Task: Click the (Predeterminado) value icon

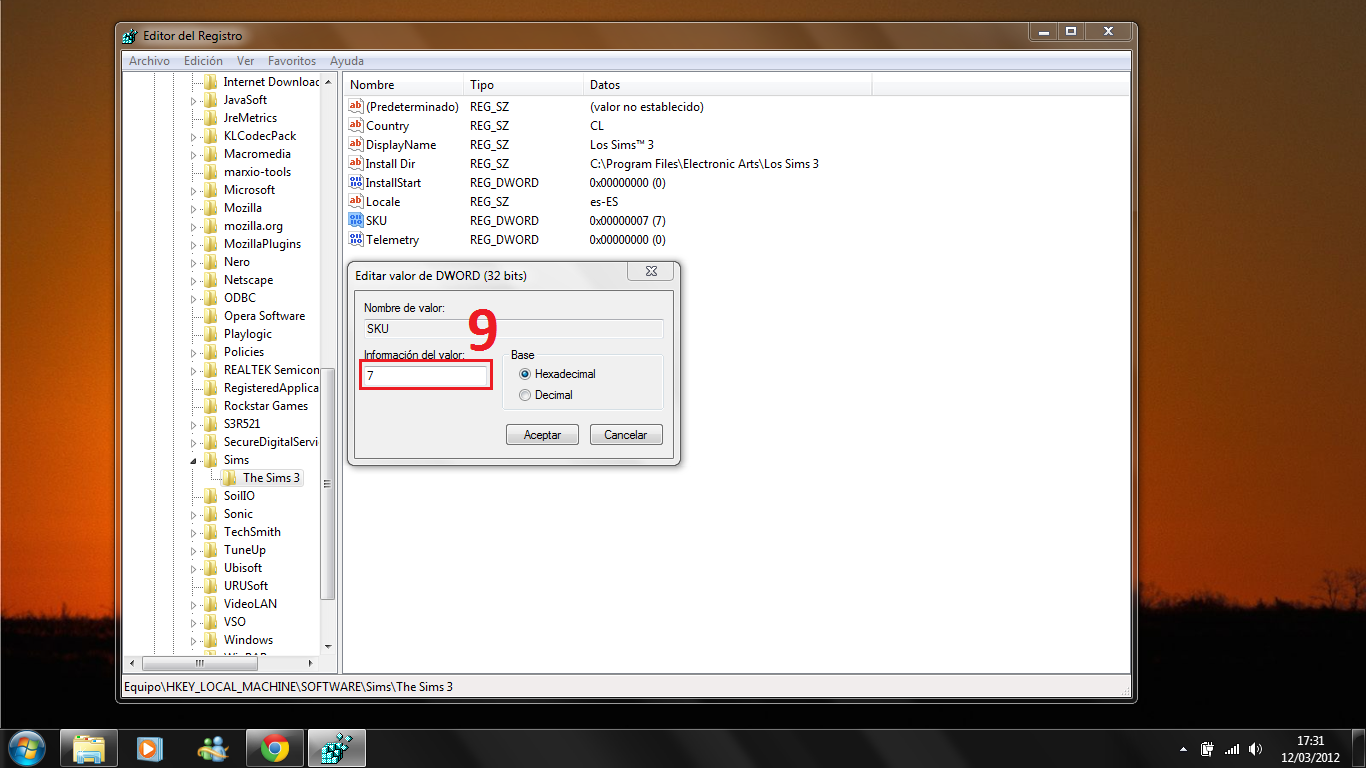Action: pos(355,106)
